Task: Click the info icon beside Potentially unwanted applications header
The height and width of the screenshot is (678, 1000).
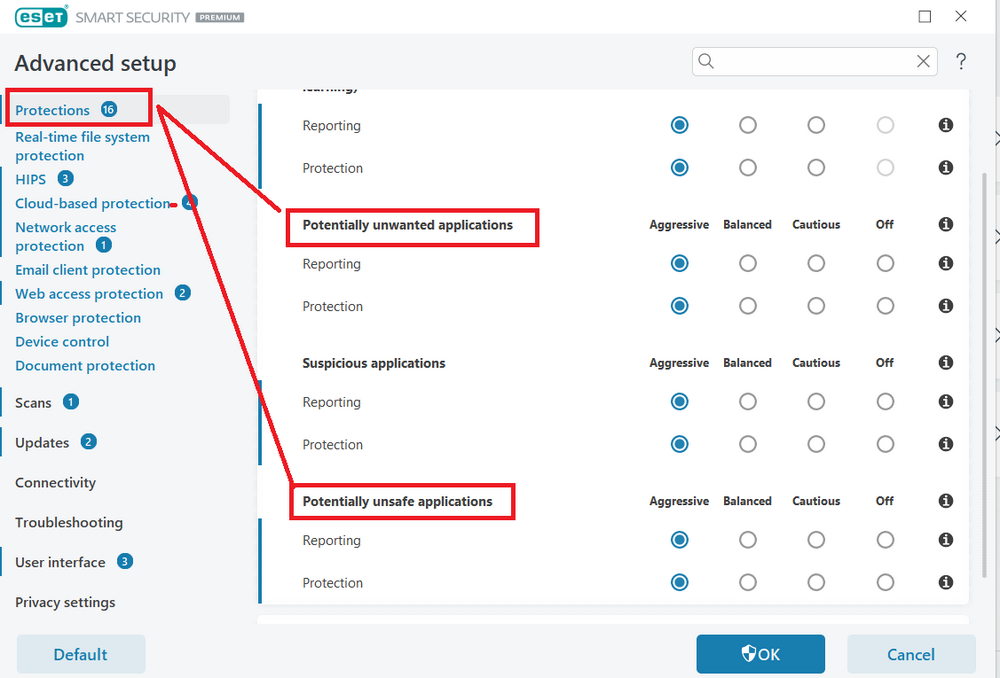Action: point(946,225)
